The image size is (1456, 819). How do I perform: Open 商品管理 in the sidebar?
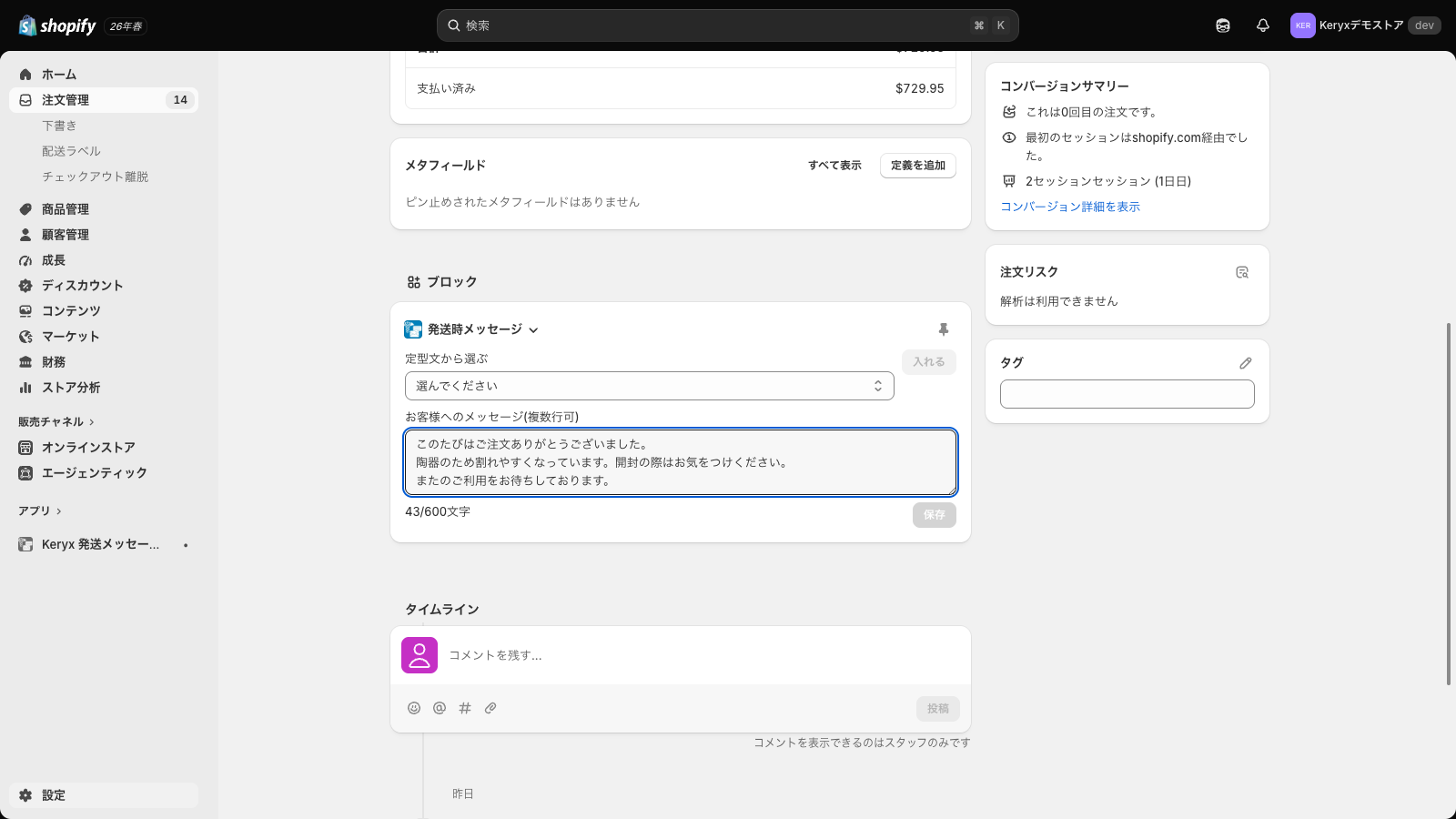(x=104, y=209)
